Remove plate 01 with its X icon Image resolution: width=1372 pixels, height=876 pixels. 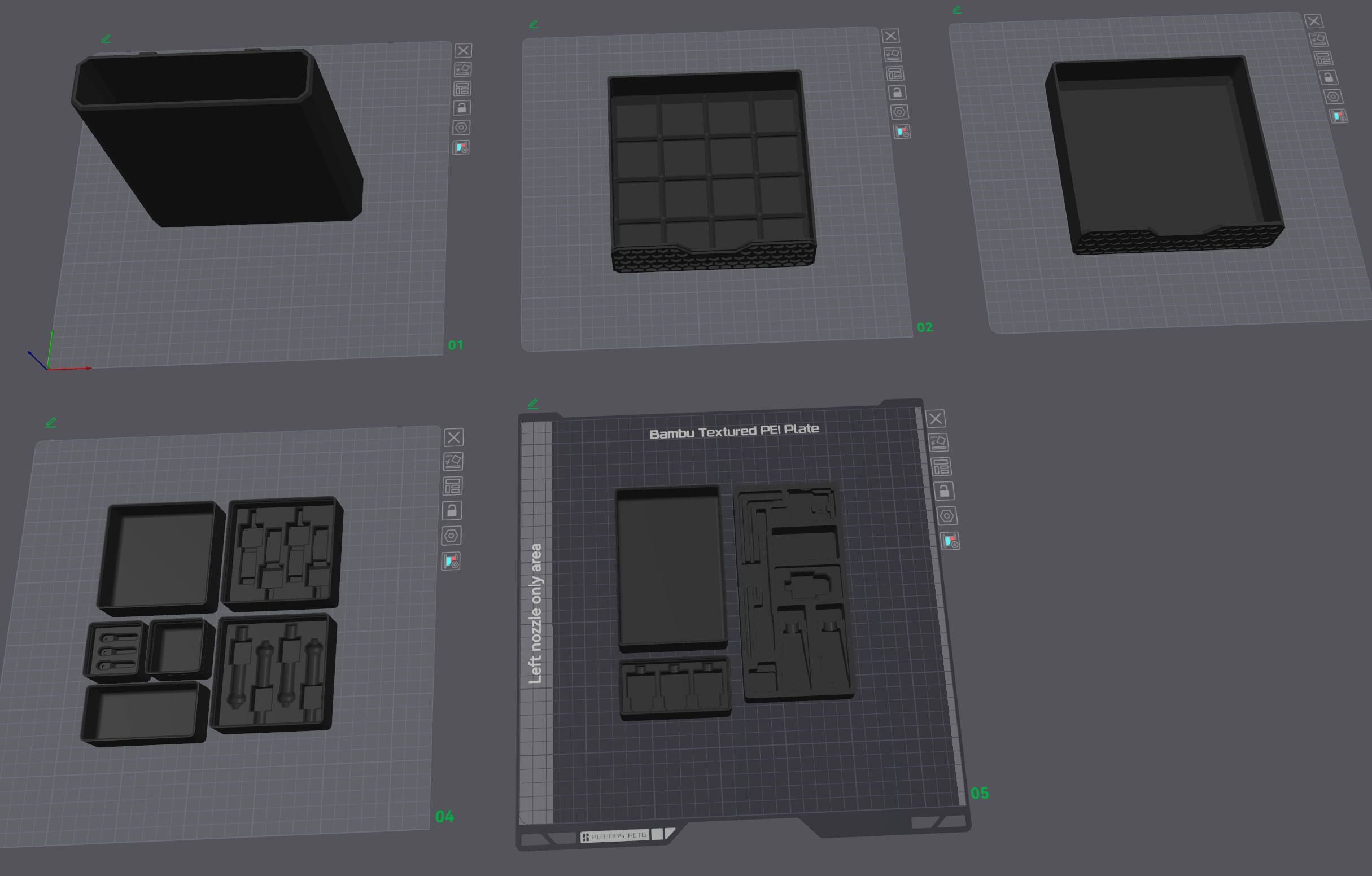(x=463, y=51)
